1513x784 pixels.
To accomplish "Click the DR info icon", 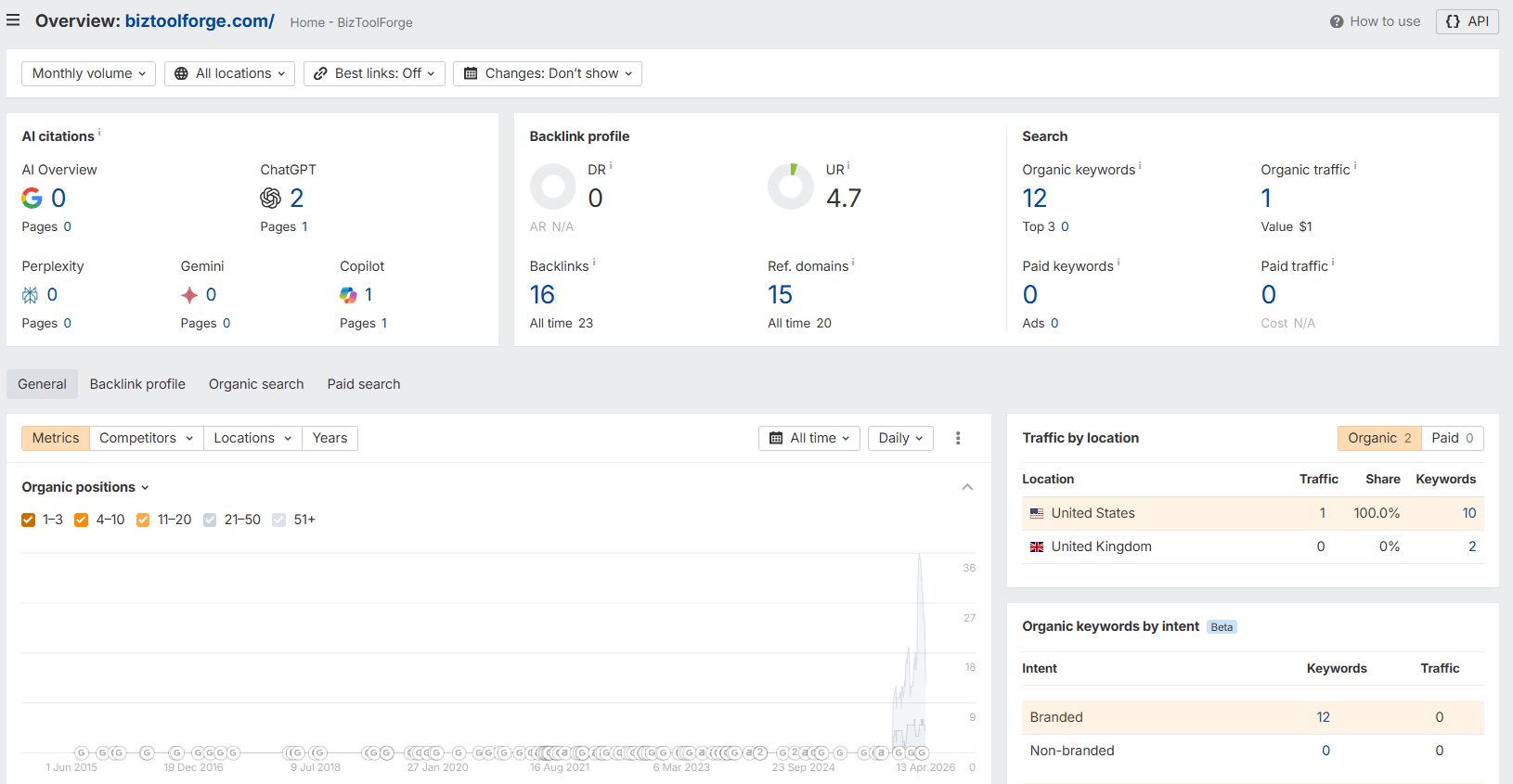I will [611, 166].
